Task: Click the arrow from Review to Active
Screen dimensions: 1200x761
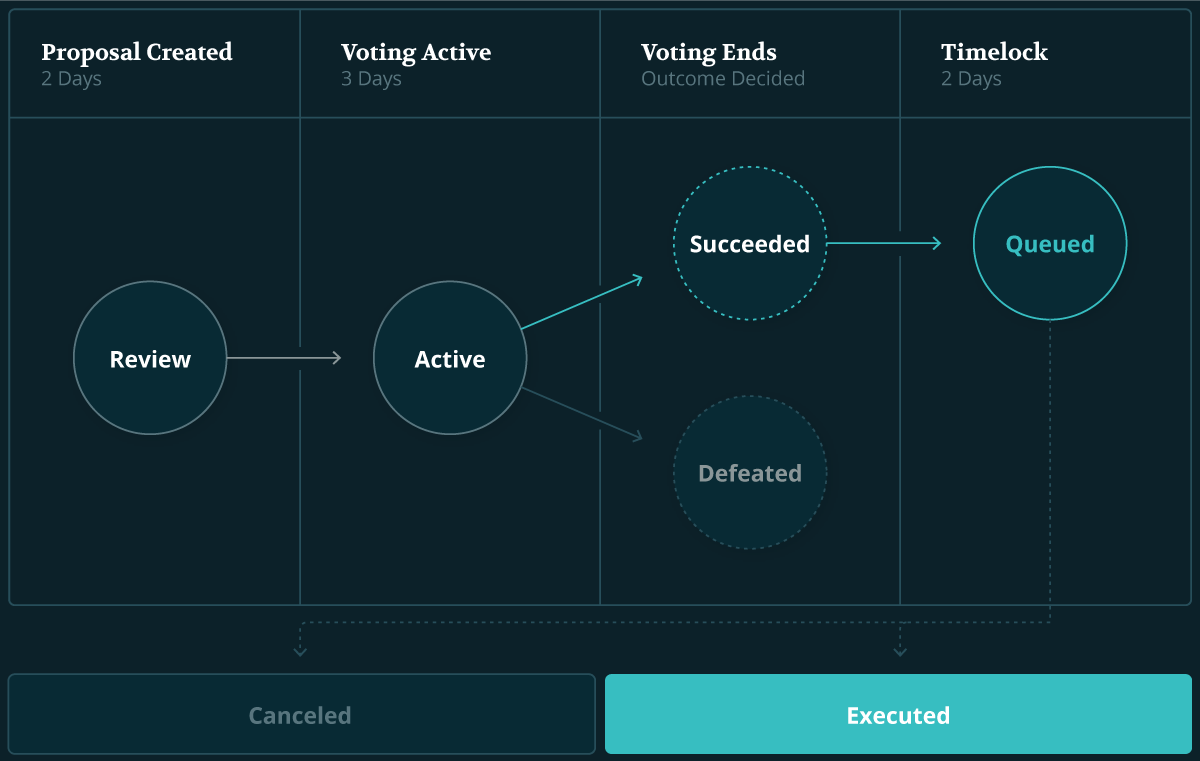Action: (285, 358)
